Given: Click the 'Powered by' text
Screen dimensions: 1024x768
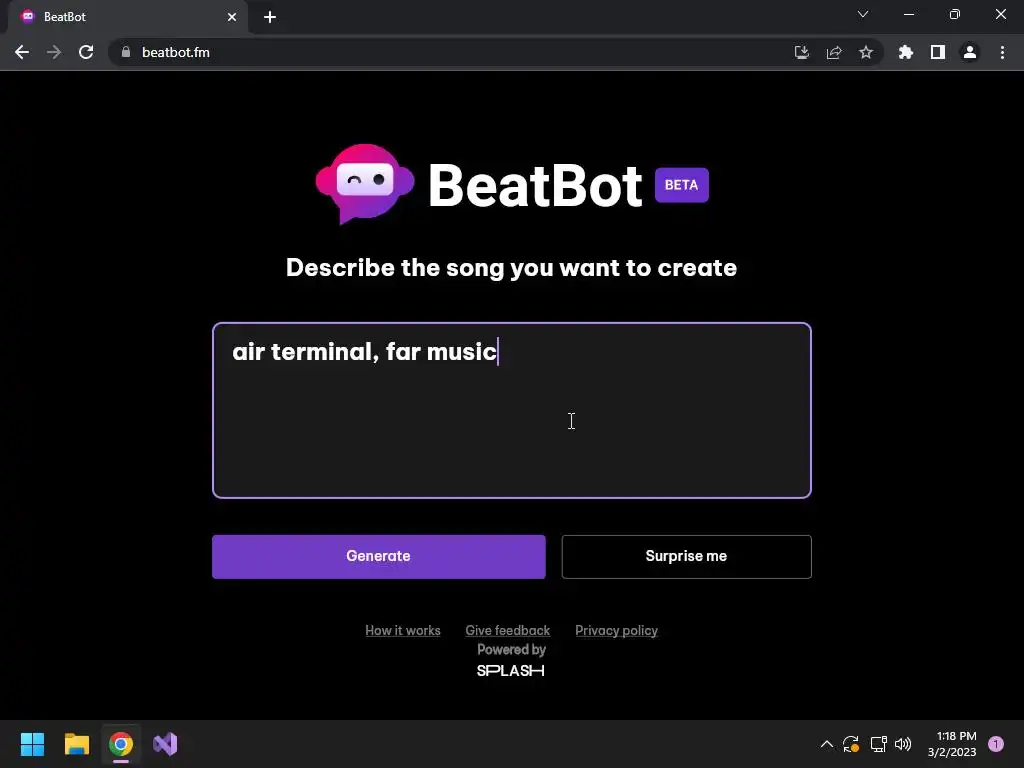Looking at the screenshot, I should coord(511,650).
